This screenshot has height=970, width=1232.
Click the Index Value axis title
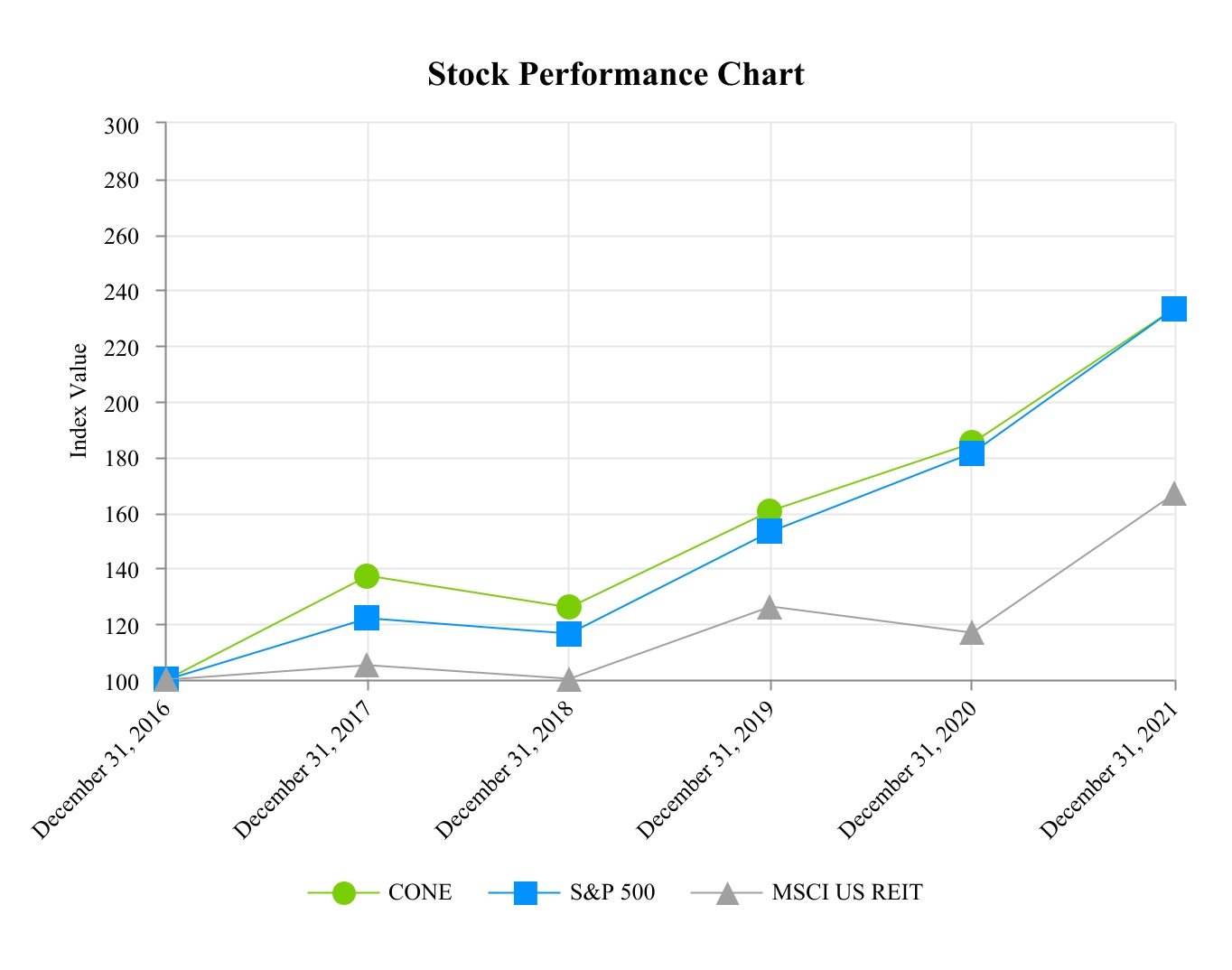coord(79,400)
